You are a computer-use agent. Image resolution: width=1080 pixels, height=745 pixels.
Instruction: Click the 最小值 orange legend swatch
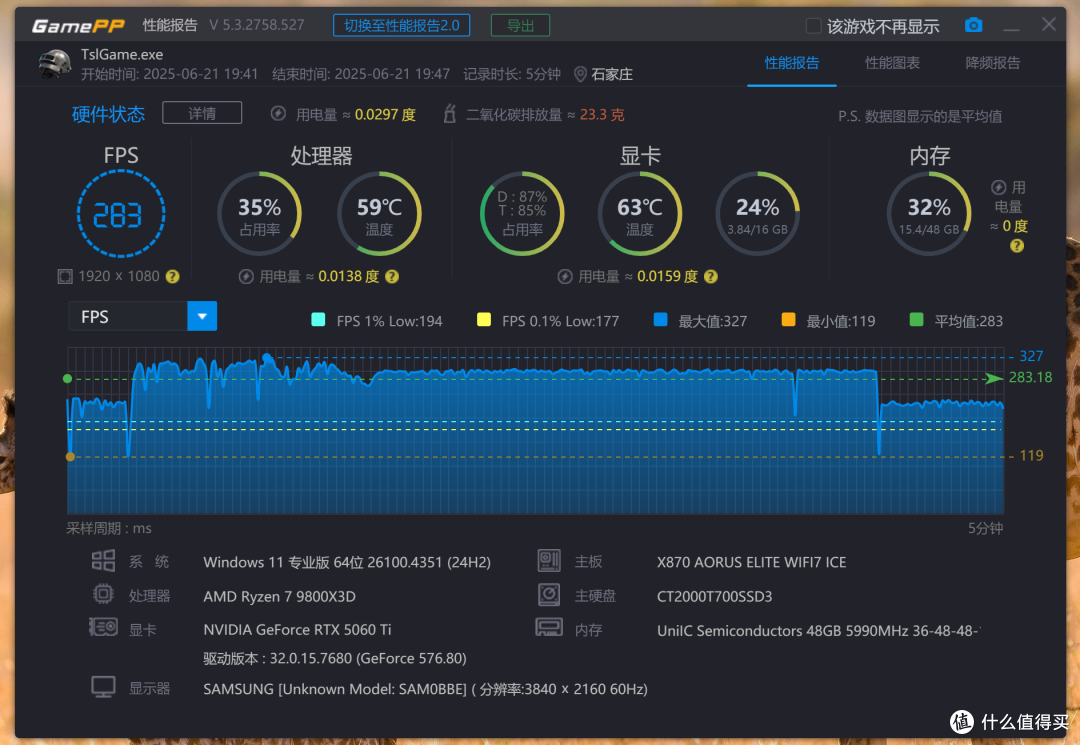[788, 319]
